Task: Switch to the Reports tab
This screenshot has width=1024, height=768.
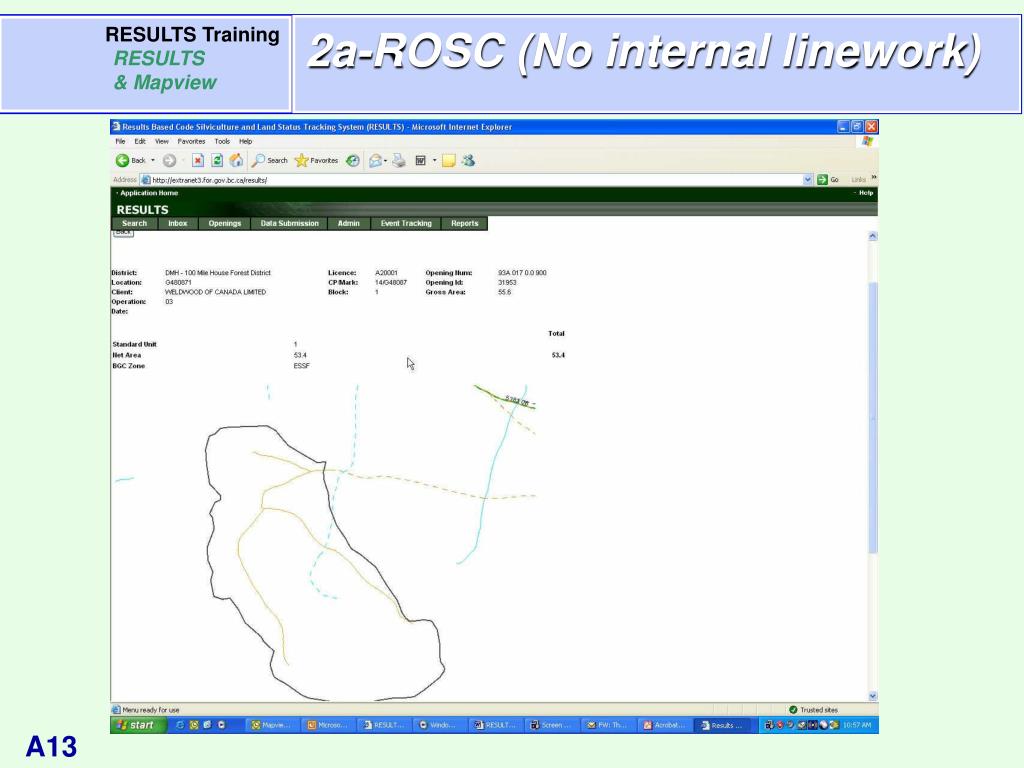Action: tap(464, 223)
